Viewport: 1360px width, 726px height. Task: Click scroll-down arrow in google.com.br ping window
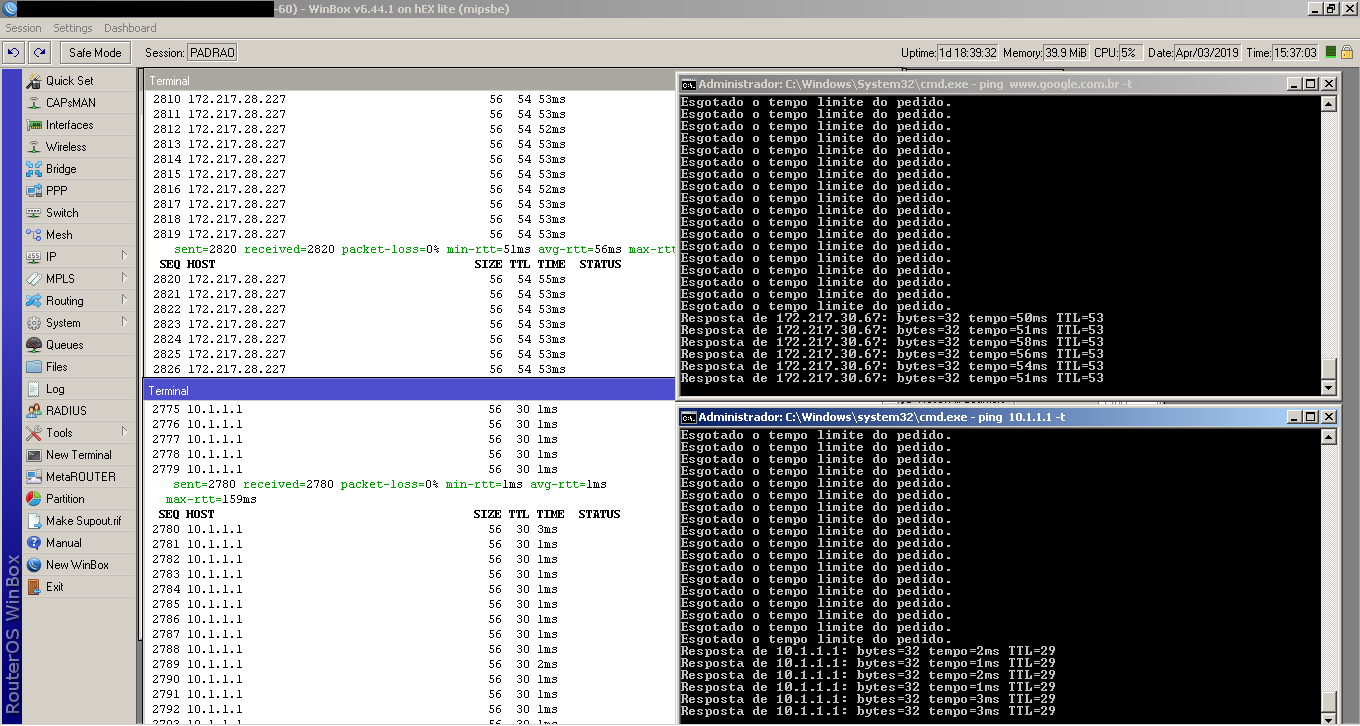(x=1329, y=387)
